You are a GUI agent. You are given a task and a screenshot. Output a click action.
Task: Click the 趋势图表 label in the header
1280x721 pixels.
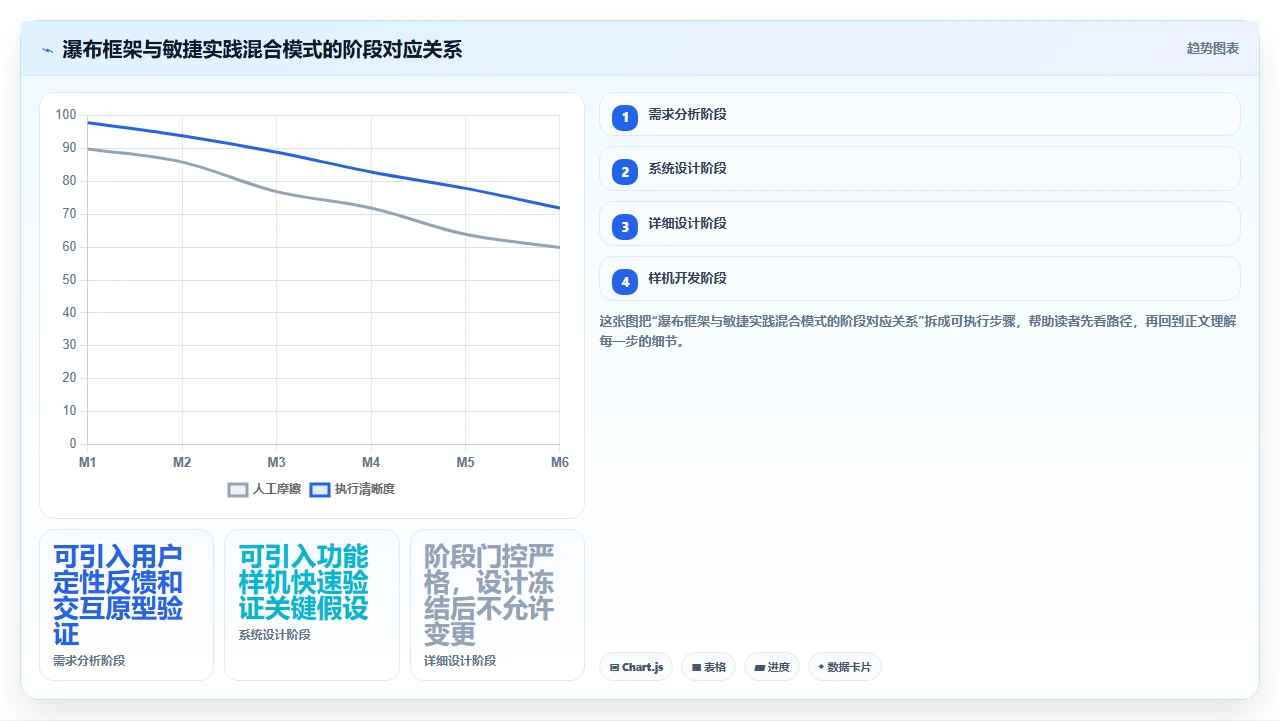[1213, 48]
